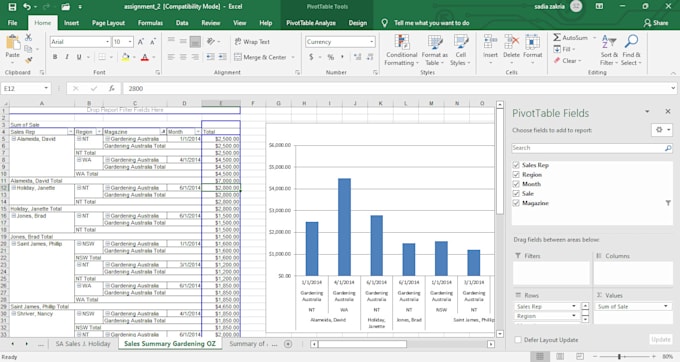Viewport: 680px width, 362px height.
Task: Click the Save icon in title bar
Action: pos(12,7)
